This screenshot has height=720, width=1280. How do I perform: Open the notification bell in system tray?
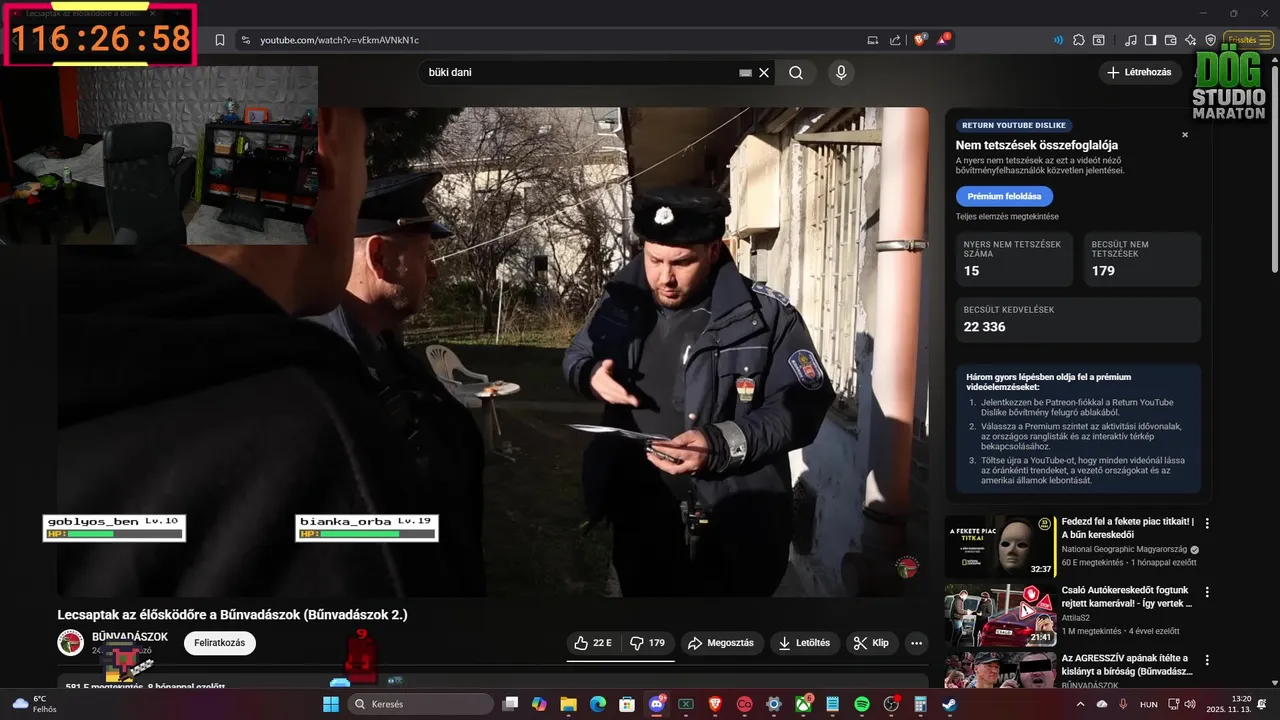[1262, 704]
